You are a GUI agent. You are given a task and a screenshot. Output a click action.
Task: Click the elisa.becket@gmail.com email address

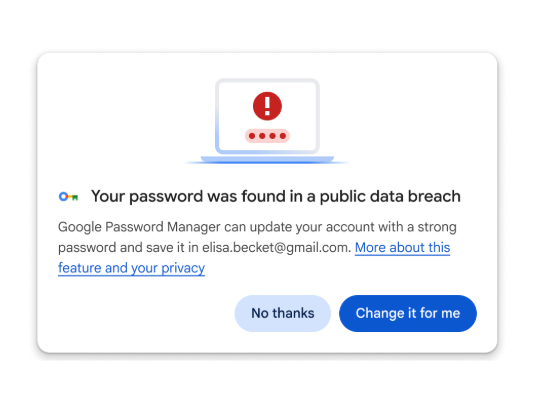pyautogui.click(x=276, y=248)
